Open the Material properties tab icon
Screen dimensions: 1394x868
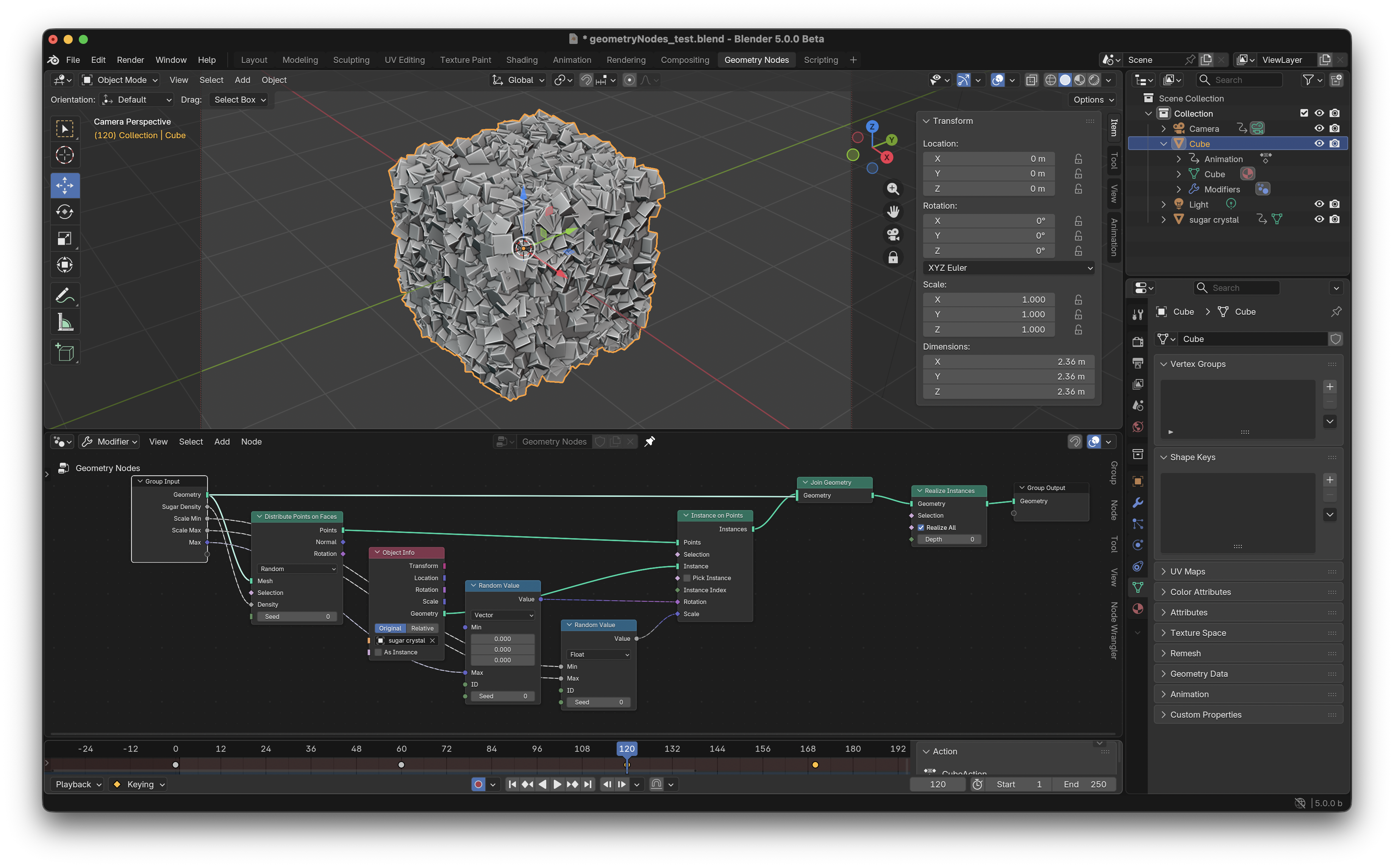pos(1138,609)
